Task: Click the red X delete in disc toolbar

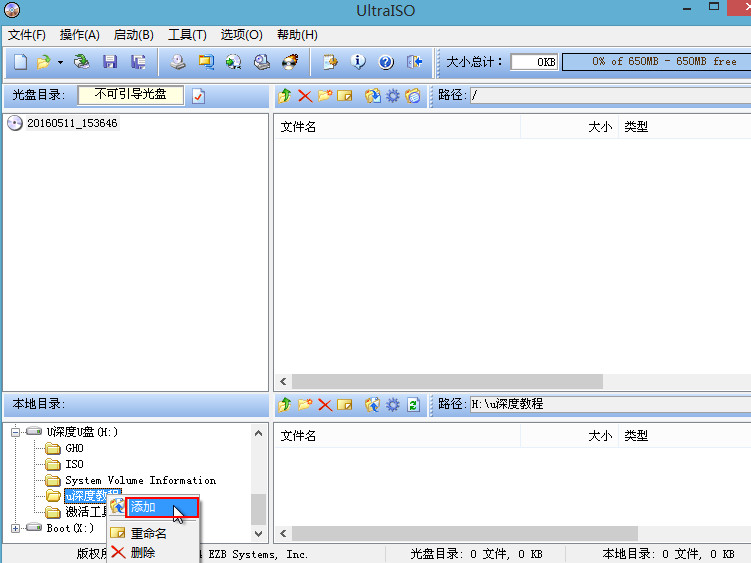Action: tap(305, 96)
